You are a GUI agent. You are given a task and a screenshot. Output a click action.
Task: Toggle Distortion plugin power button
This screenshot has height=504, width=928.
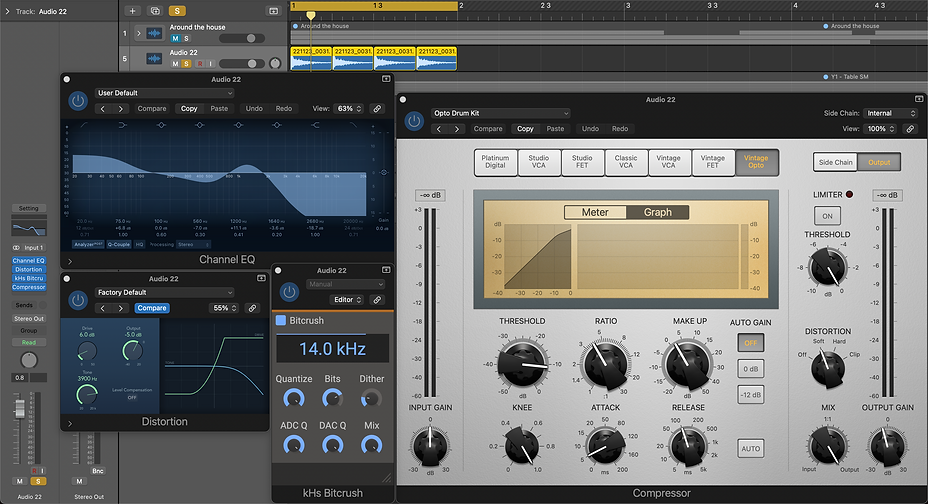pos(78,300)
